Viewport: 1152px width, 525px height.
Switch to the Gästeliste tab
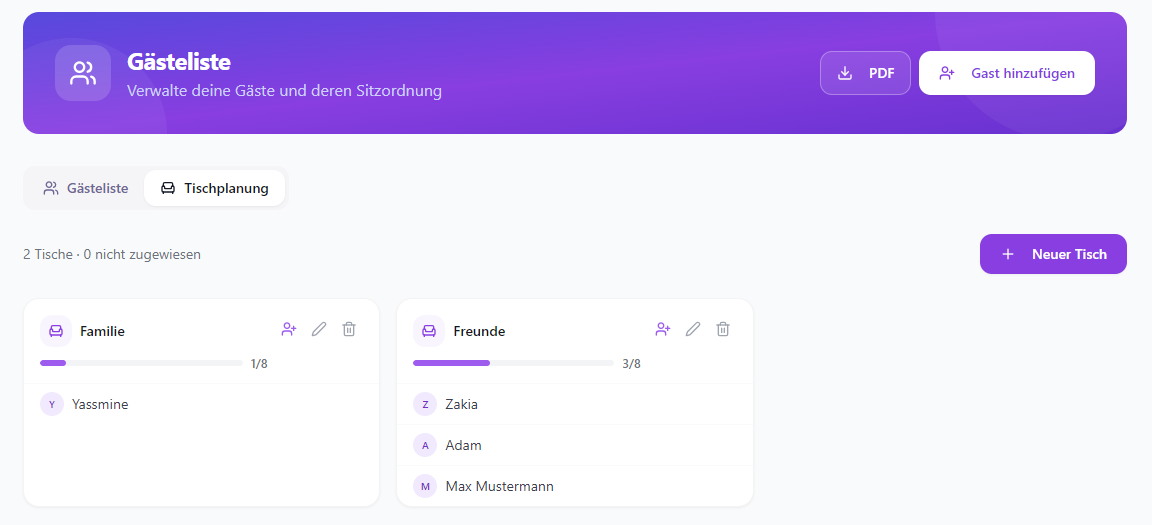85,188
